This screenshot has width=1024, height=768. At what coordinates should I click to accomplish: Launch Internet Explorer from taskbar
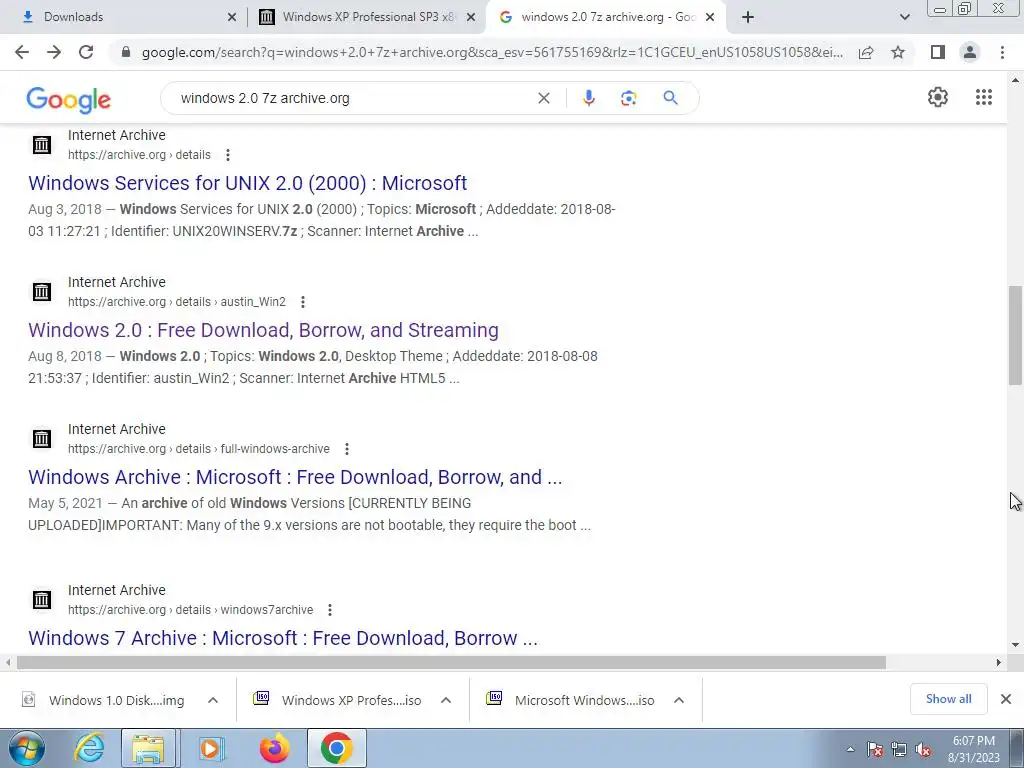click(x=89, y=748)
